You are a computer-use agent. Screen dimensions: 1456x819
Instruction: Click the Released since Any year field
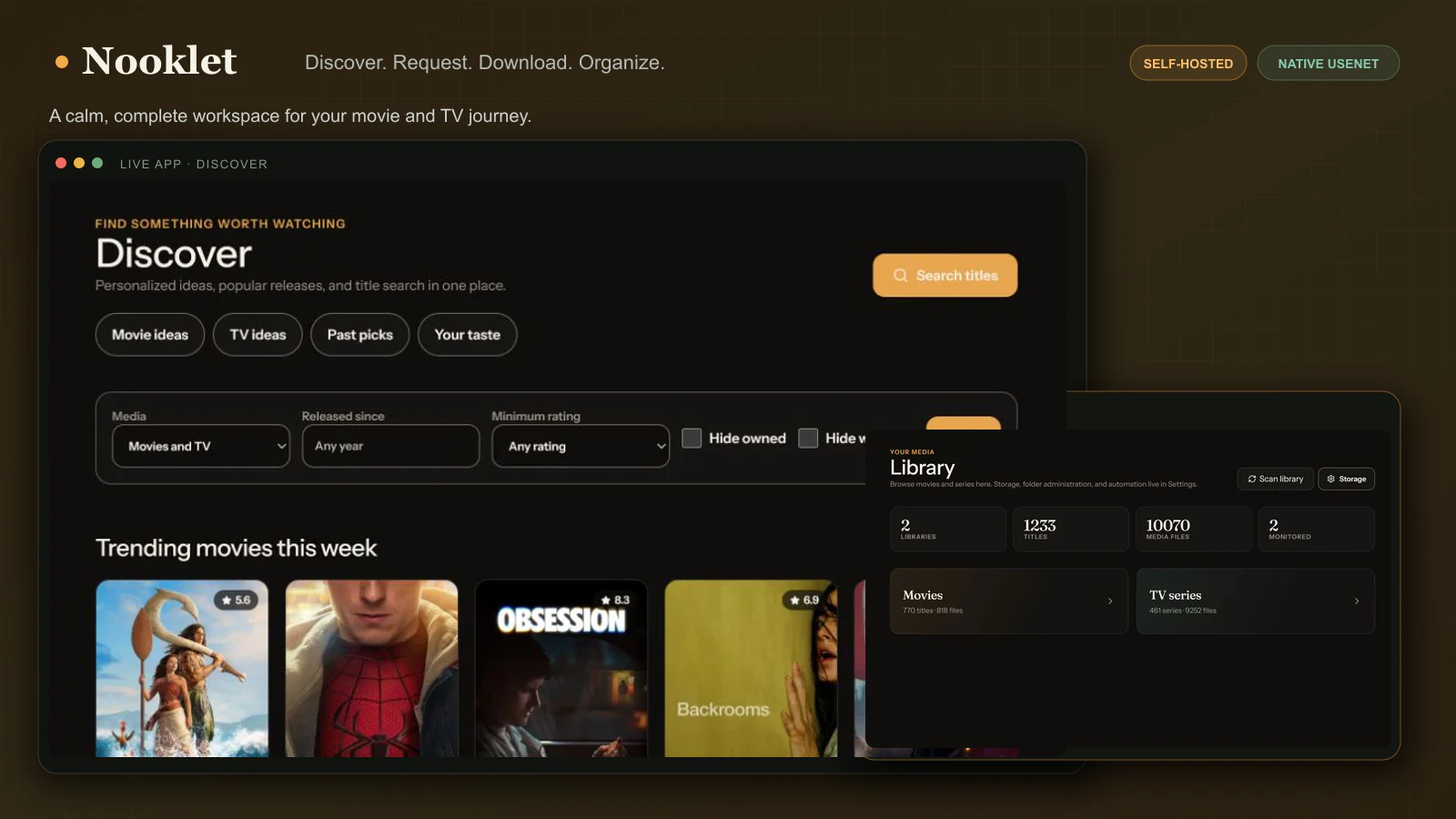390,446
